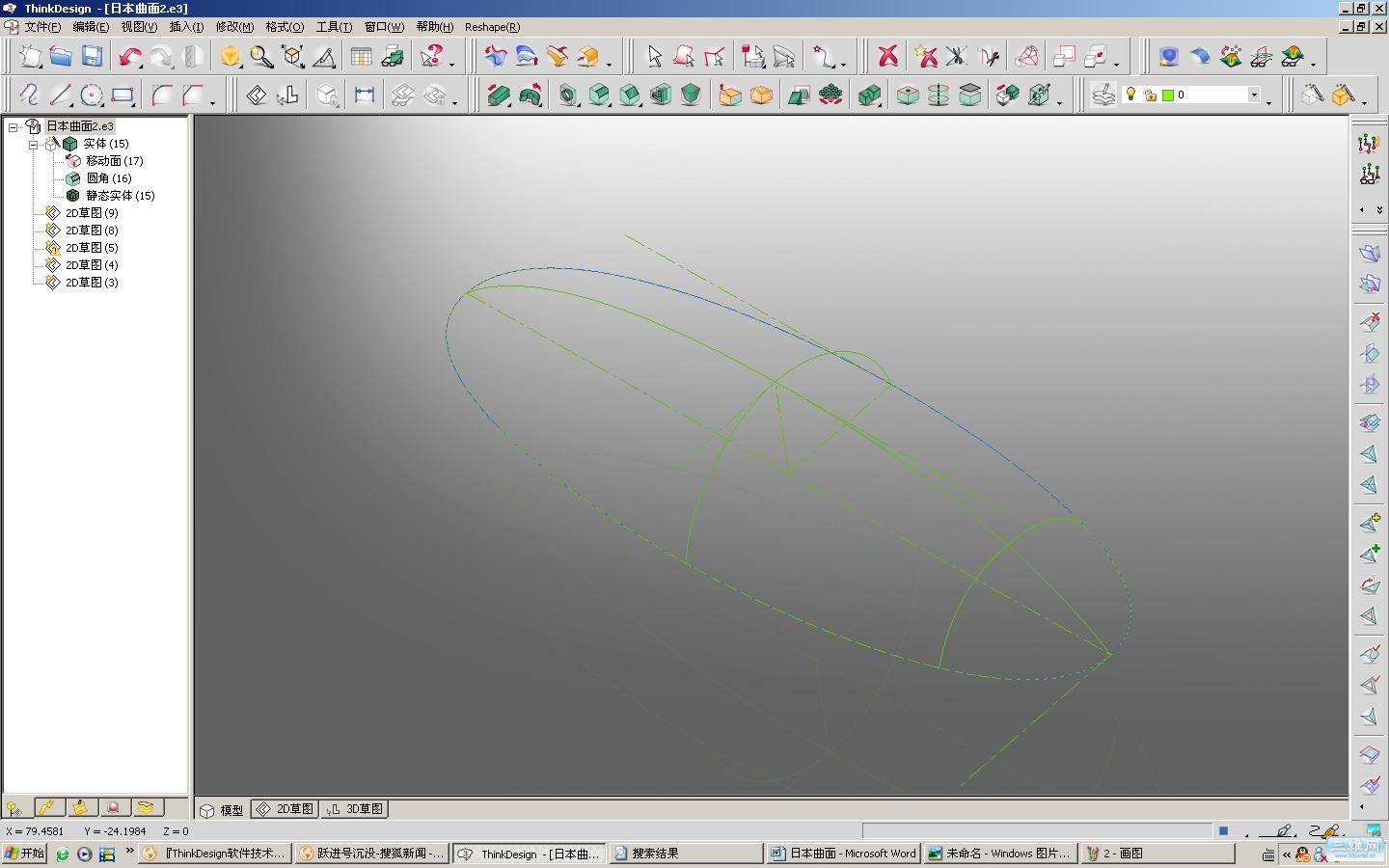The image size is (1389, 868).
Task: Collapse the 日本曲面2.e3 root node
Action: [14, 126]
